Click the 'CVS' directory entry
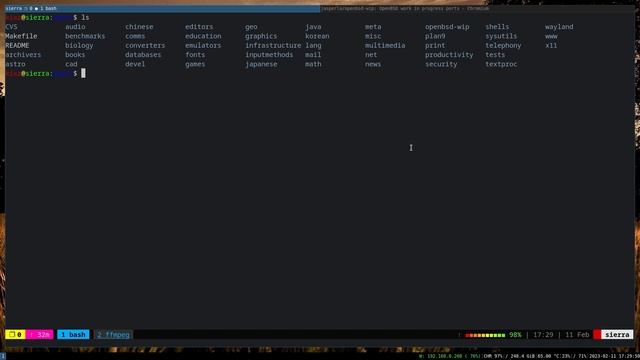 tap(11, 27)
